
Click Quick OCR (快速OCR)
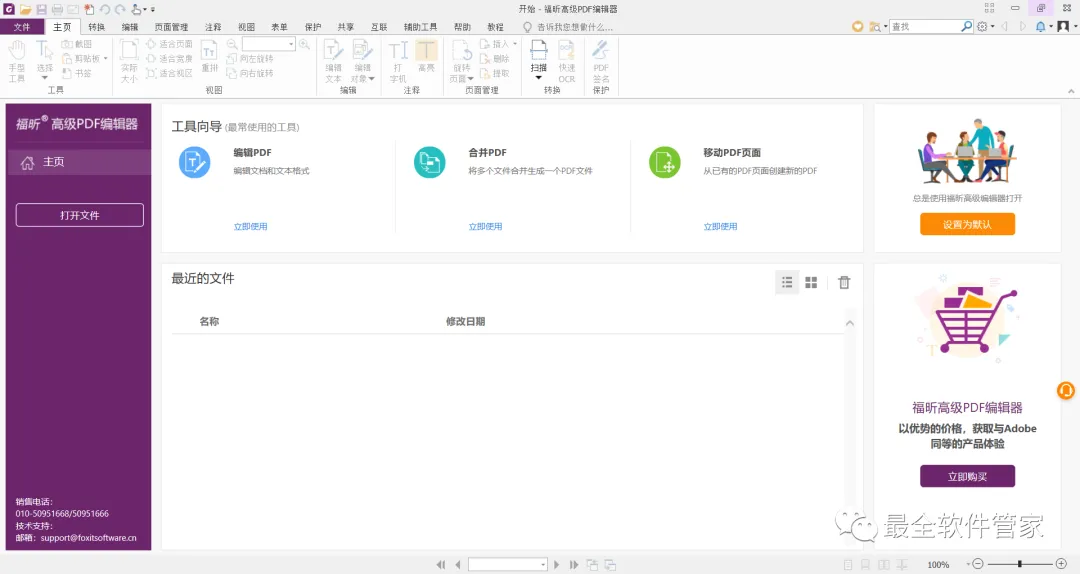567,61
